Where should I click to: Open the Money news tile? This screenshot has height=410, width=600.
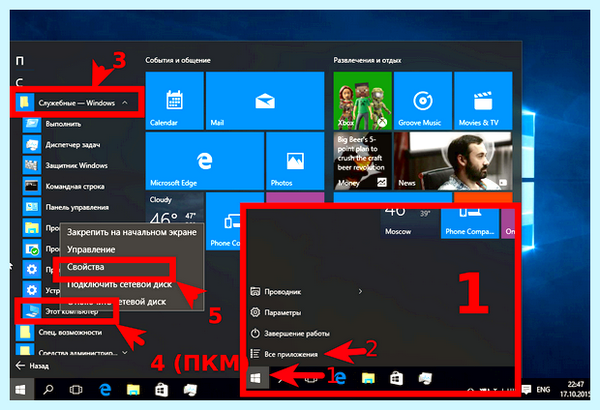coord(362,161)
